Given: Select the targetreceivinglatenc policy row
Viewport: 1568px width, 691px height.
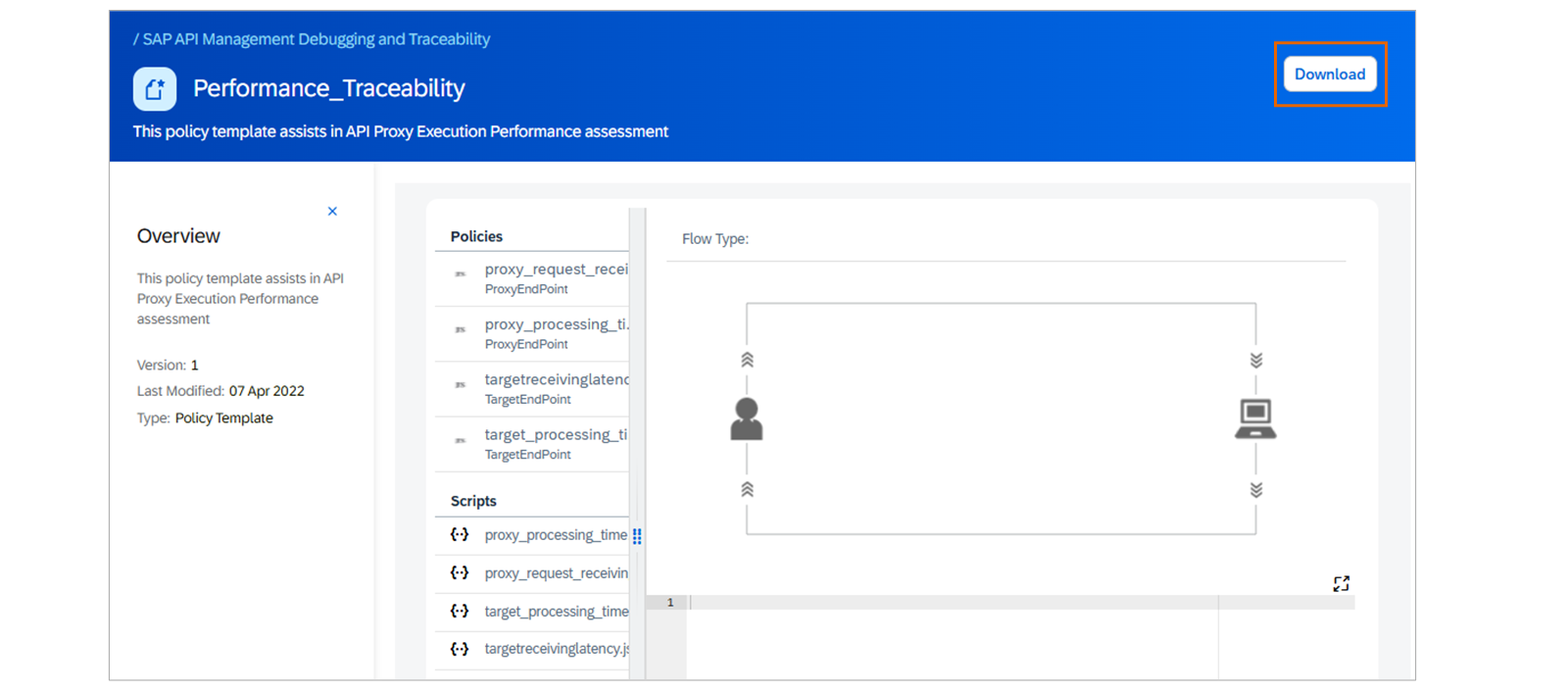Looking at the screenshot, I should [x=532, y=388].
